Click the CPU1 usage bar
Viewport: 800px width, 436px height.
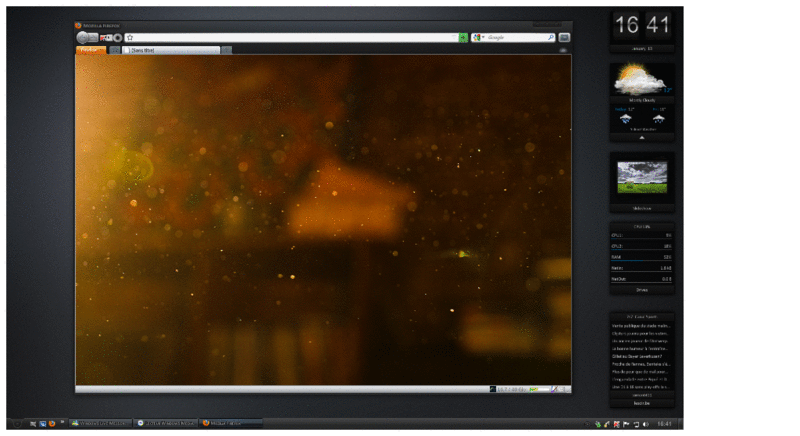[x=641, y=236]
